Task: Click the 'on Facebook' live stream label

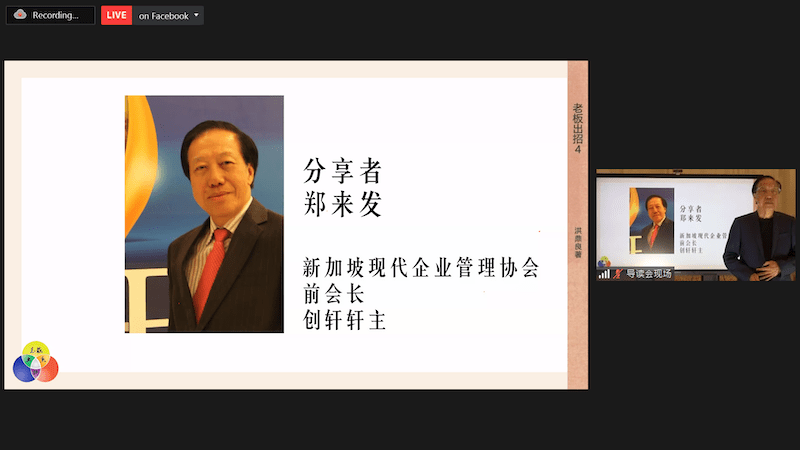Action: (163, 15)
